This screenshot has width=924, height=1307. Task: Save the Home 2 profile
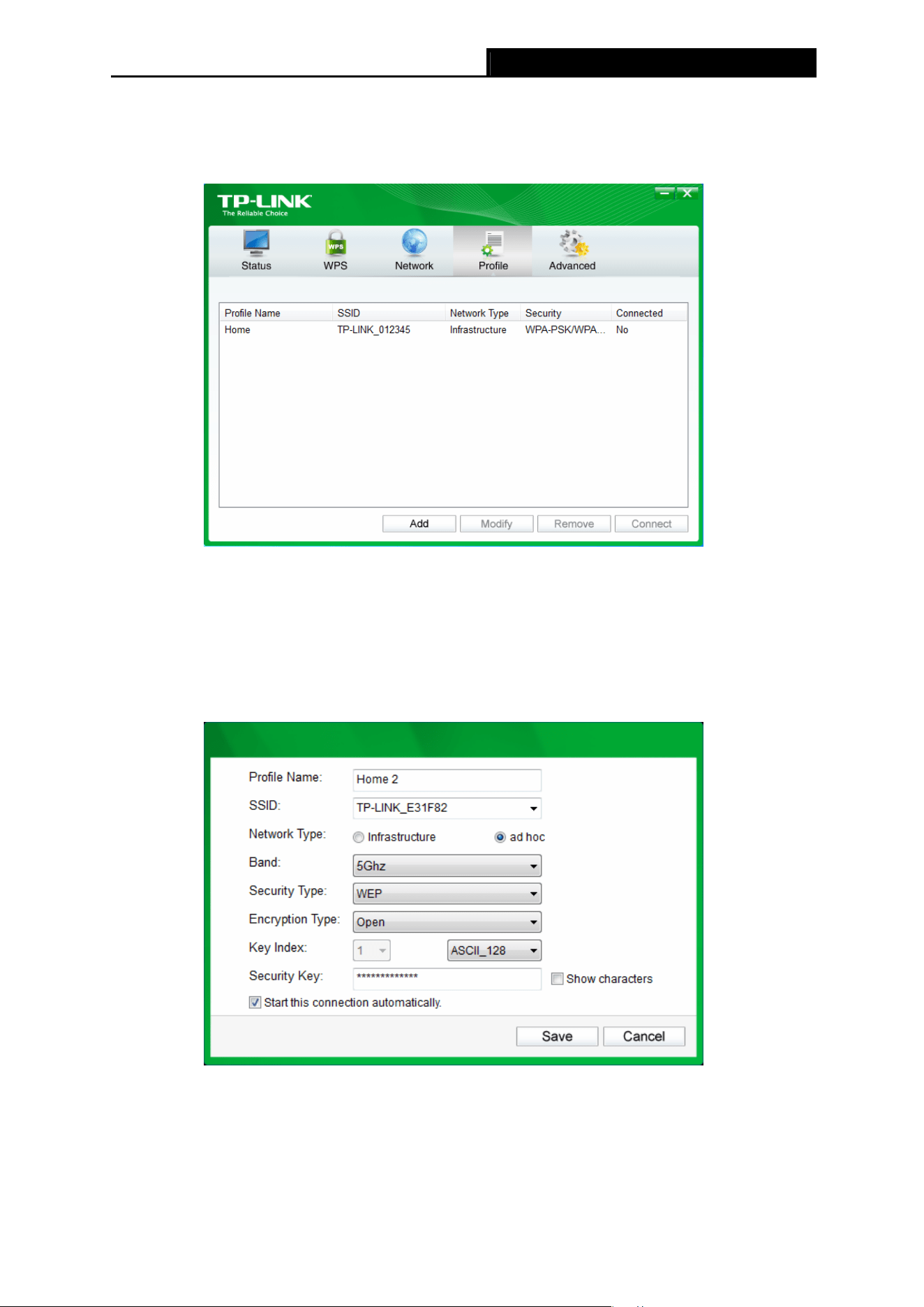(557, 1036)
